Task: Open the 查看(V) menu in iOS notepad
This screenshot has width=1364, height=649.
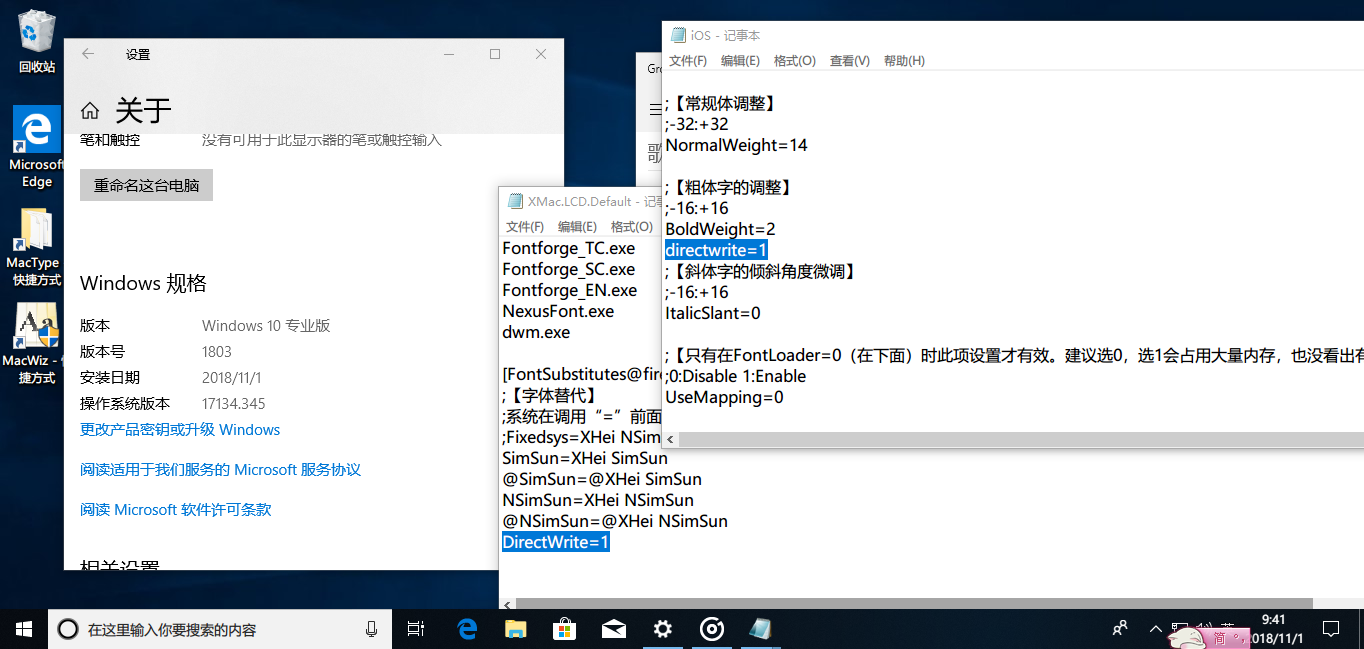Action: (x=849, y=60)
